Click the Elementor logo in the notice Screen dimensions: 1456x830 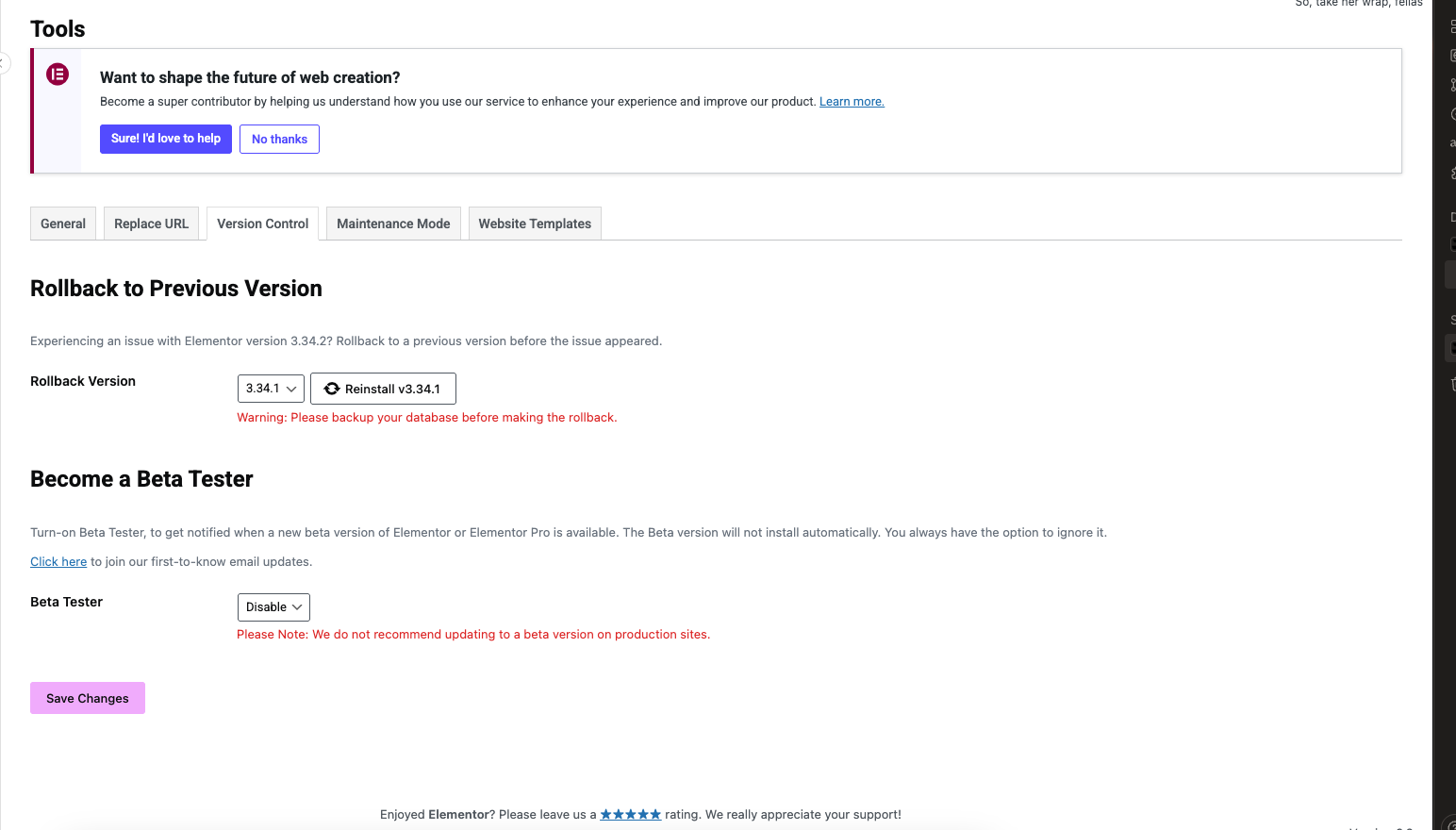tap(58, 75)
